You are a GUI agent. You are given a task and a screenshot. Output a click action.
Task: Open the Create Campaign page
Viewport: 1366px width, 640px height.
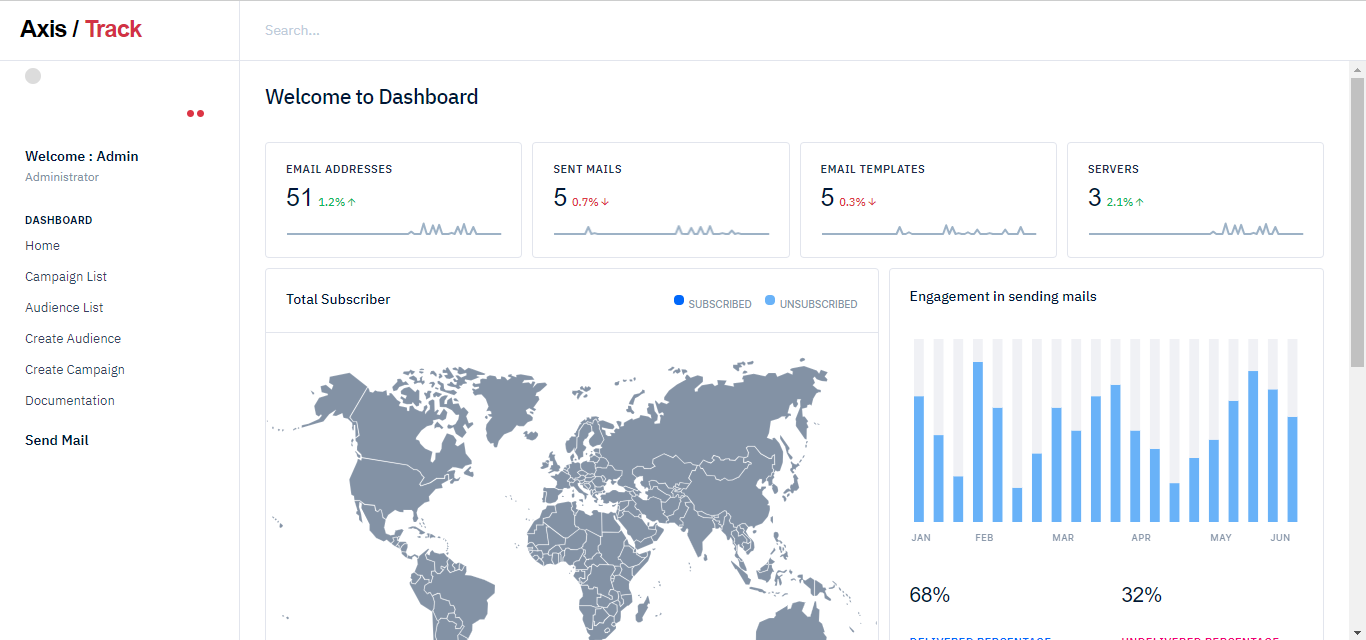75,370
